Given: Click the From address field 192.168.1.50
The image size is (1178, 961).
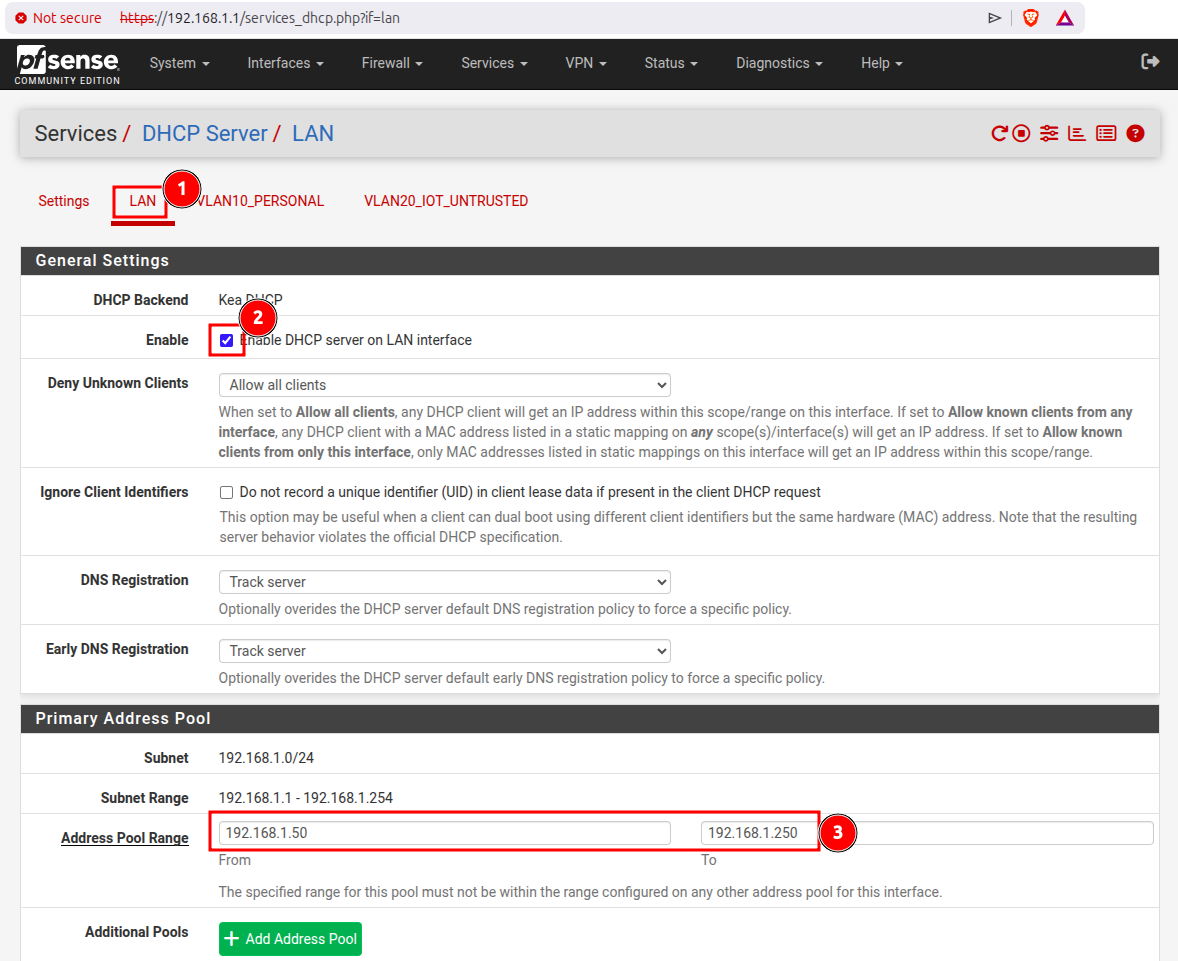Looking at the screenshot, I should (445, 833).
